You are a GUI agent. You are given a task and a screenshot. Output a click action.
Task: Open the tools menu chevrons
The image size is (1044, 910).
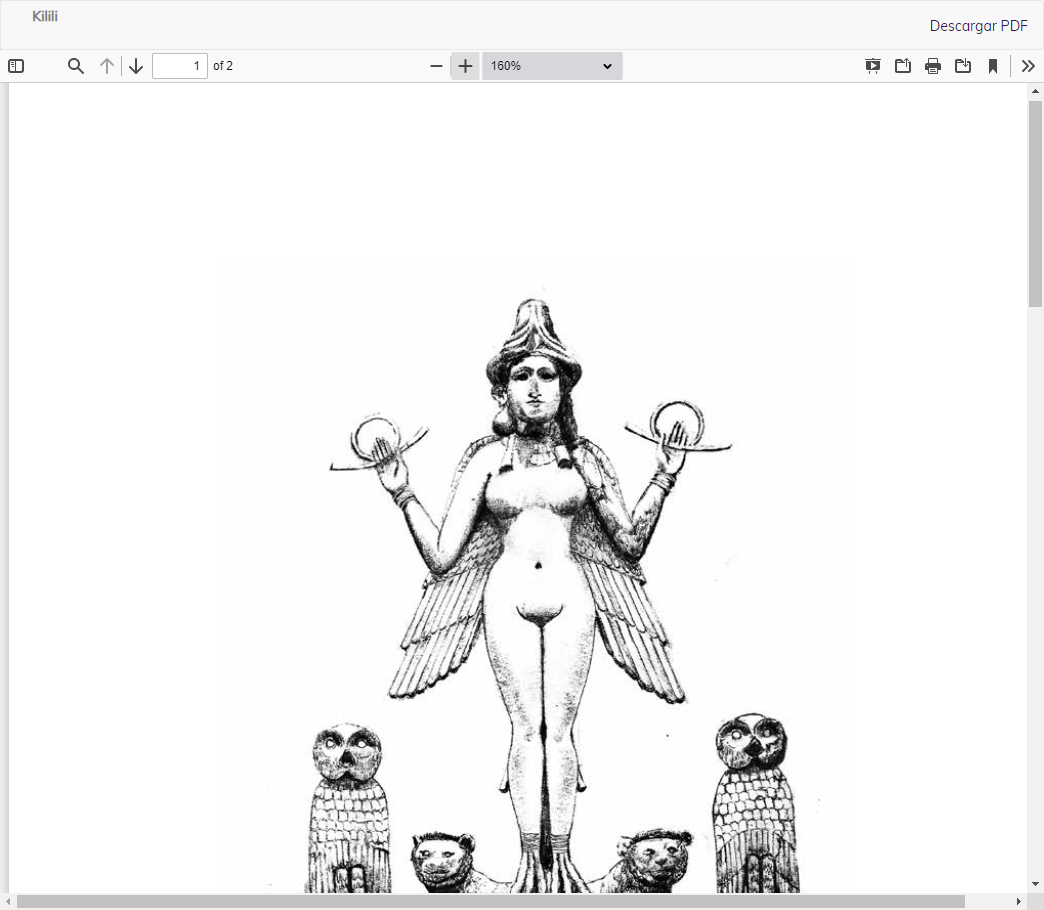pos(1028,66)
